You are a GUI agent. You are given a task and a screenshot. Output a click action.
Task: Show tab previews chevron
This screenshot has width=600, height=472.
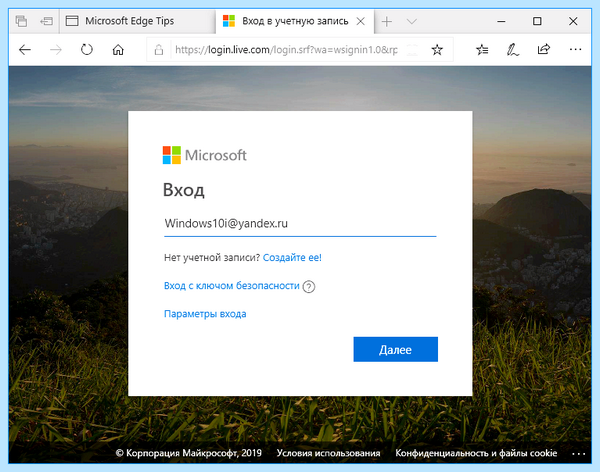coord(412,21)
